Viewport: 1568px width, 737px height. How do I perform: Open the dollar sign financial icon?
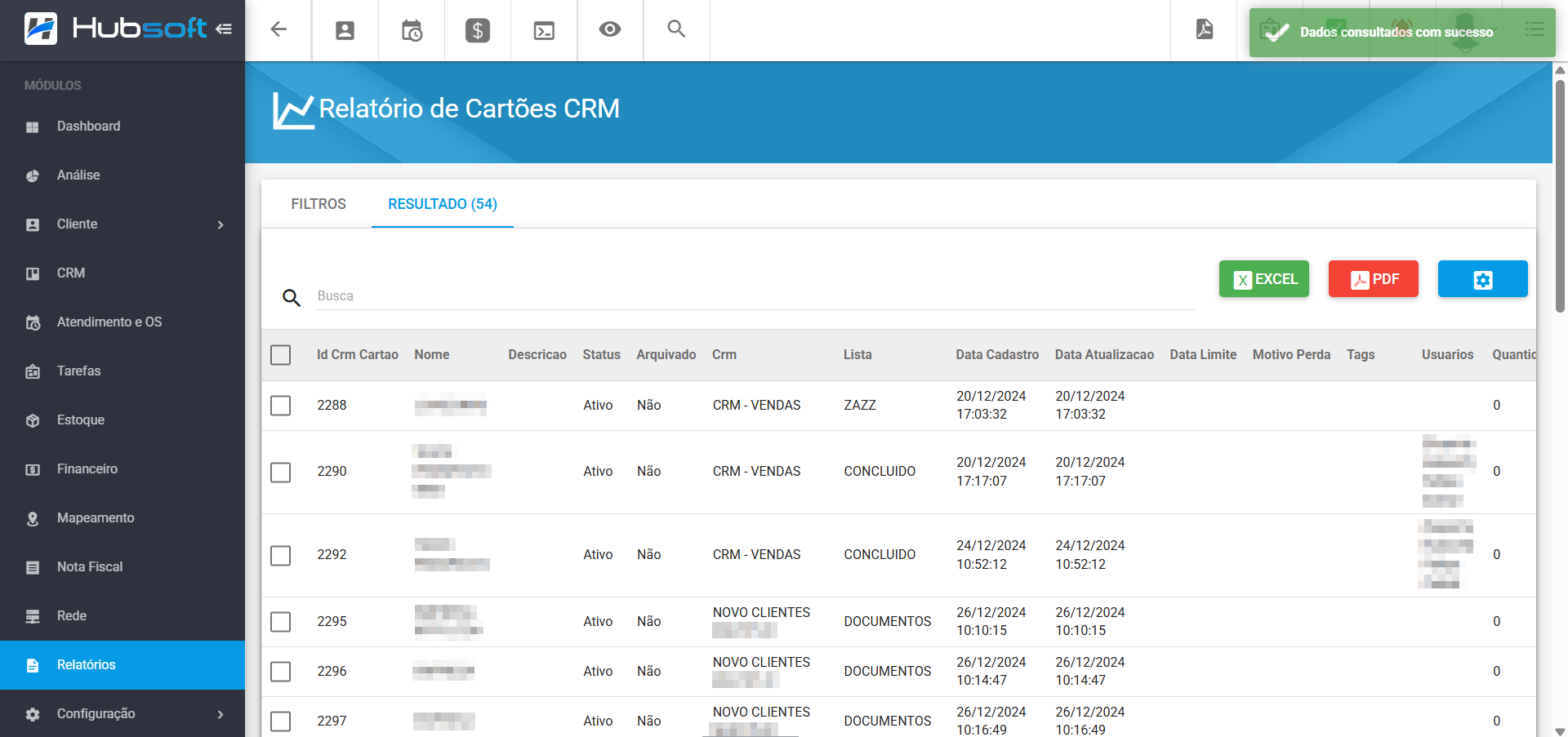pyautogui.click(x=478, y=30)
